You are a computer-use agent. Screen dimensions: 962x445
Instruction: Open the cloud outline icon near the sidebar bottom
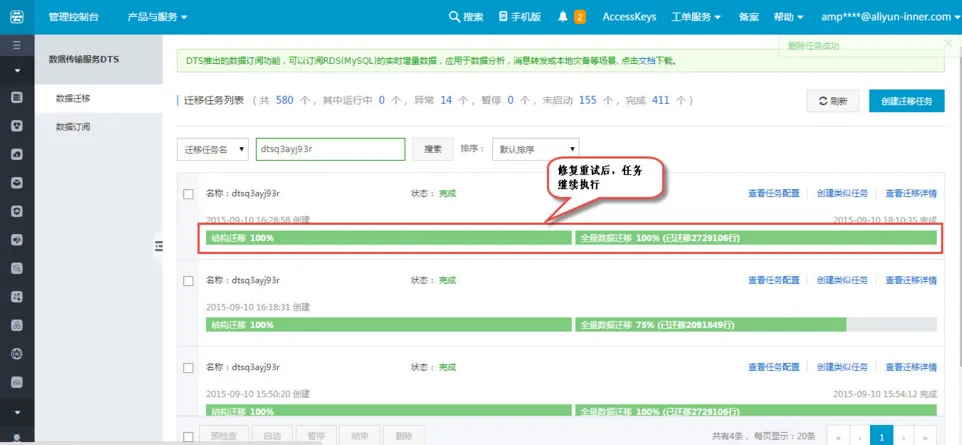(x=17, y=382)
